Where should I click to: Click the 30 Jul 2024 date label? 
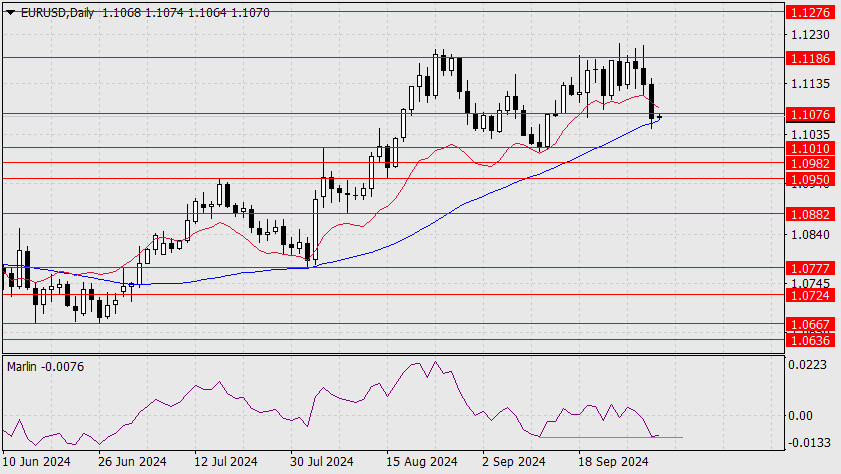point(322,462)
